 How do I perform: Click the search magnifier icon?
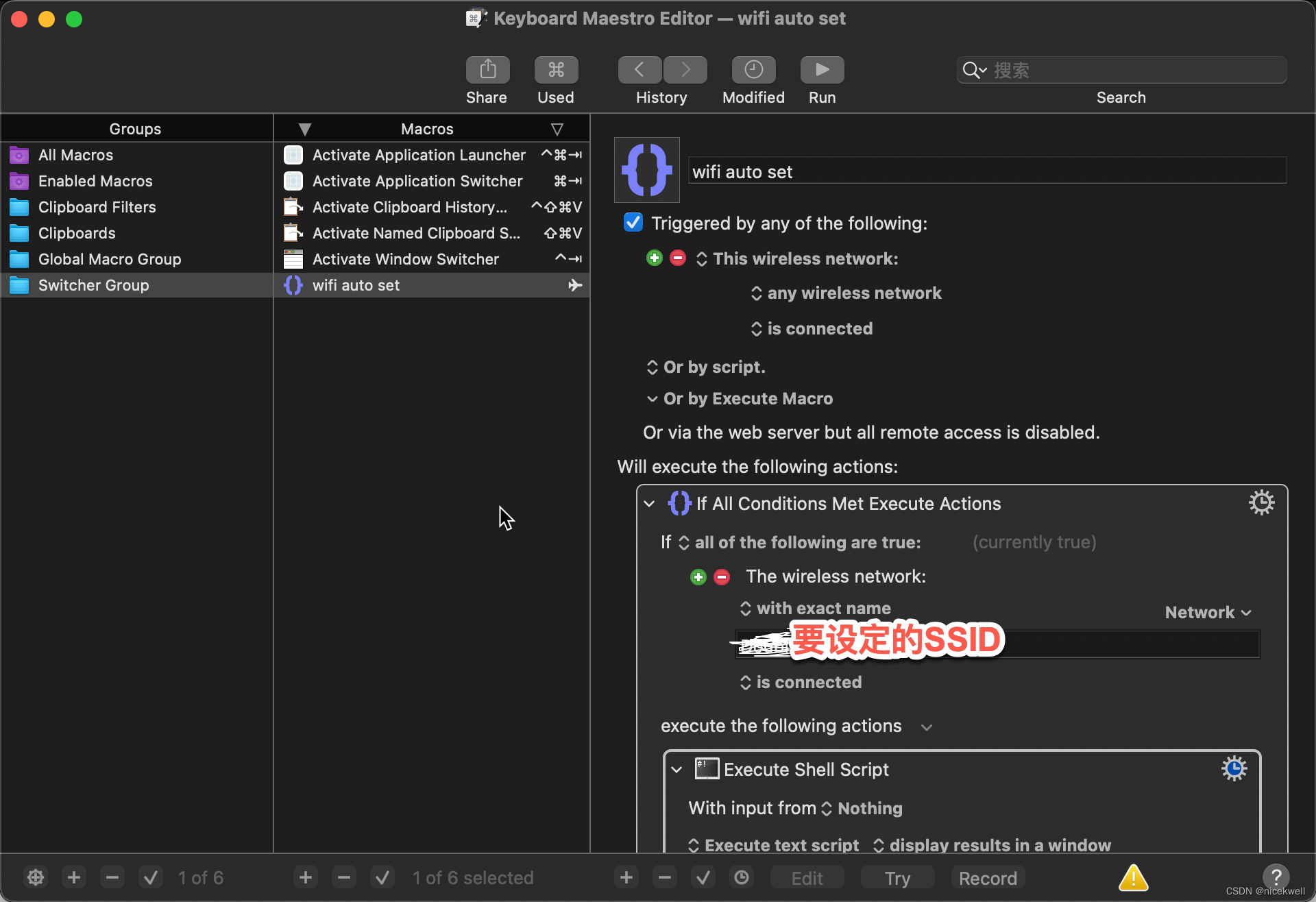(973, 70)
